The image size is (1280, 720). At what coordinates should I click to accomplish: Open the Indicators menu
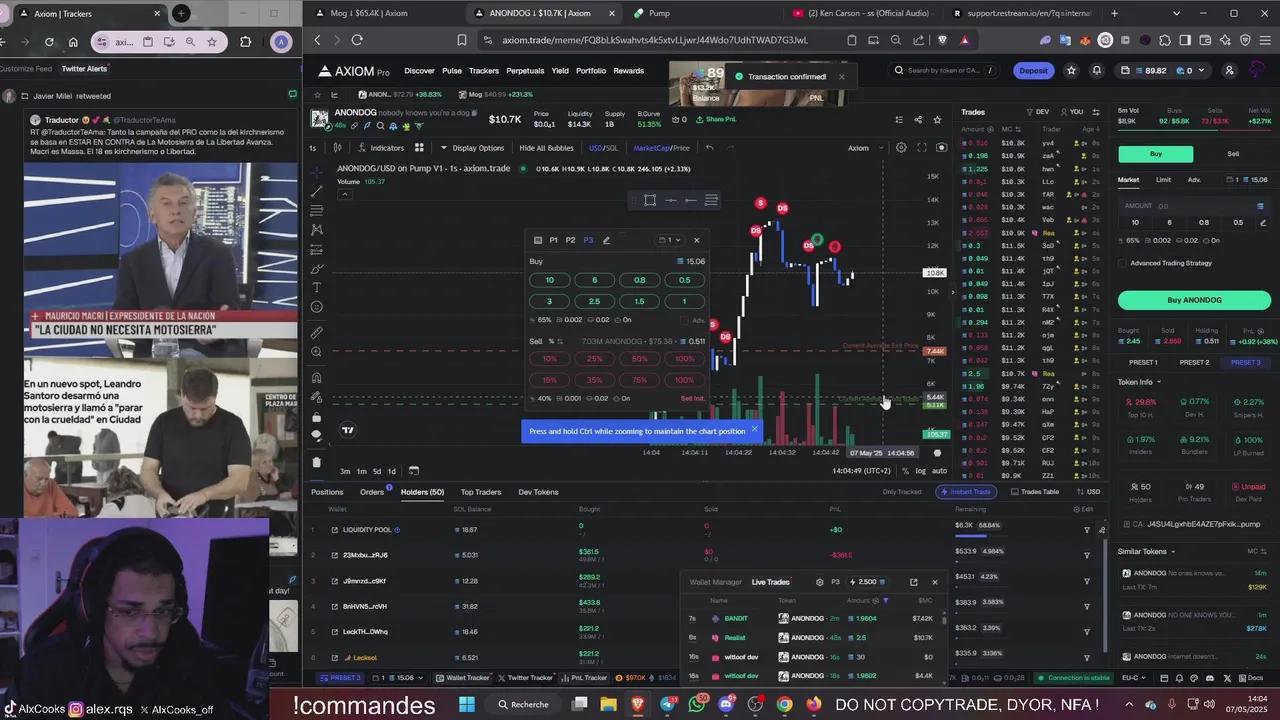(381, 147)
